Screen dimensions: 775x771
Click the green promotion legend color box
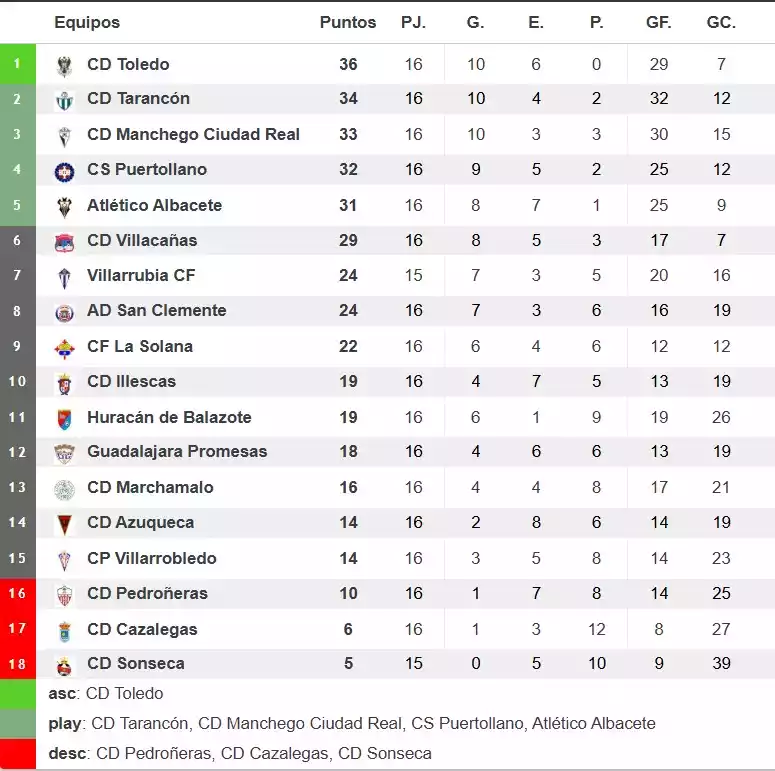(x=18, y=694)
